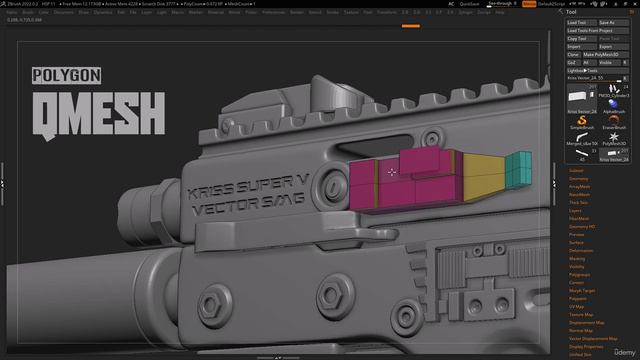Select the EraserBrush tool

click(x=613, y=122)
